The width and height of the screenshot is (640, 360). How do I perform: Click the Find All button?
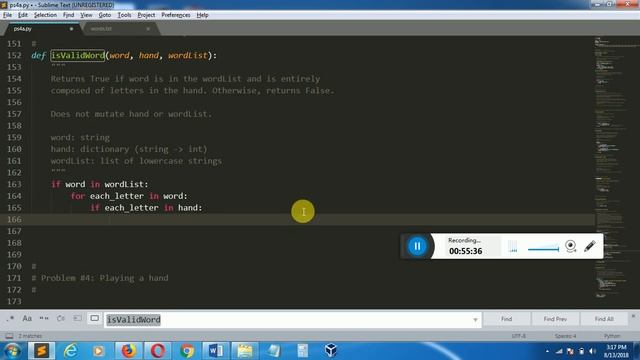pyautogui.click(x=604, y=319)
